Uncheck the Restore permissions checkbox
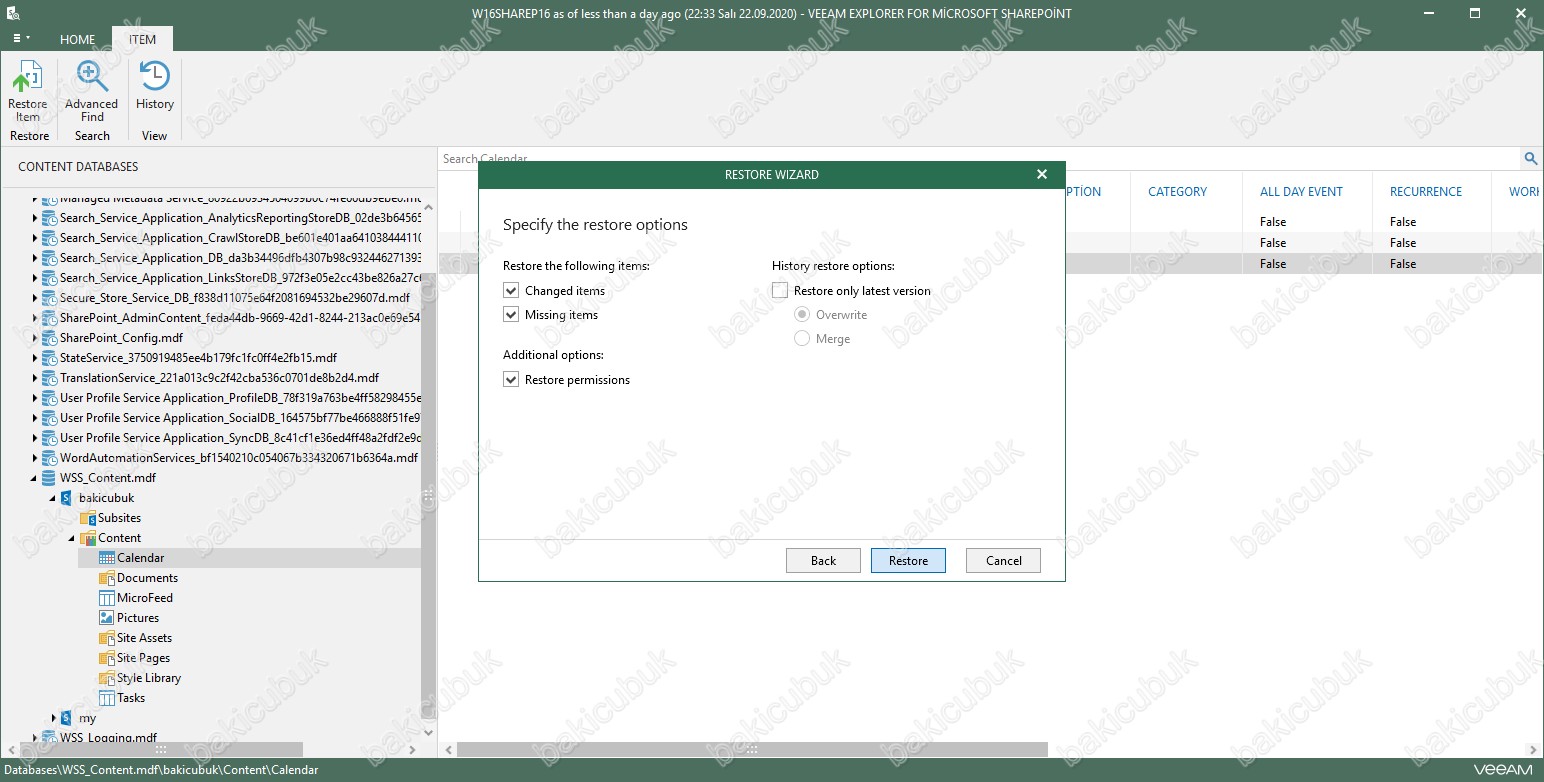Screen dimensions: 1544x782 coord(511,380)
